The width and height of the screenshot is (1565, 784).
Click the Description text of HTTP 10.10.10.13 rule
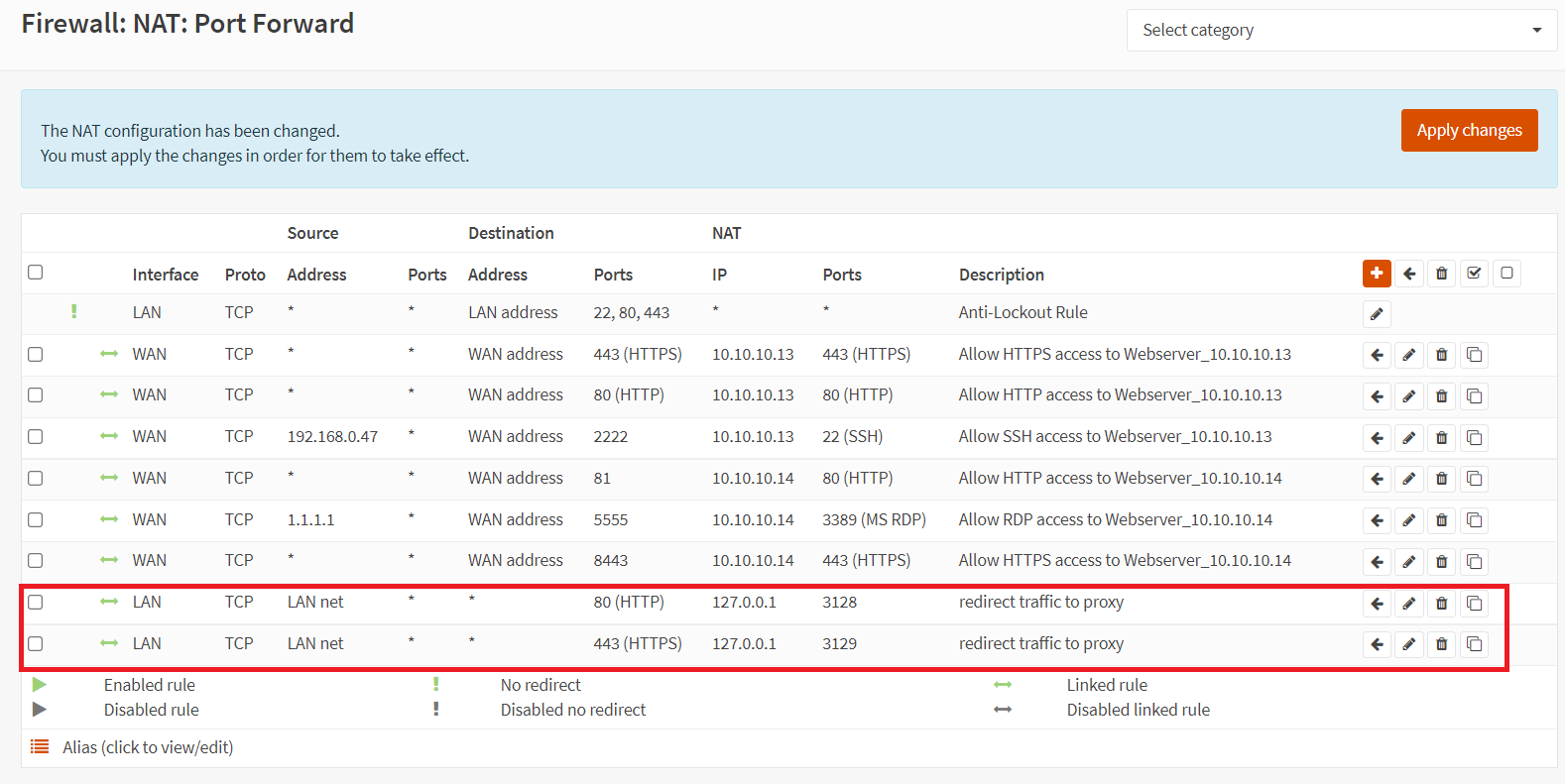(x=1120, y=395)
